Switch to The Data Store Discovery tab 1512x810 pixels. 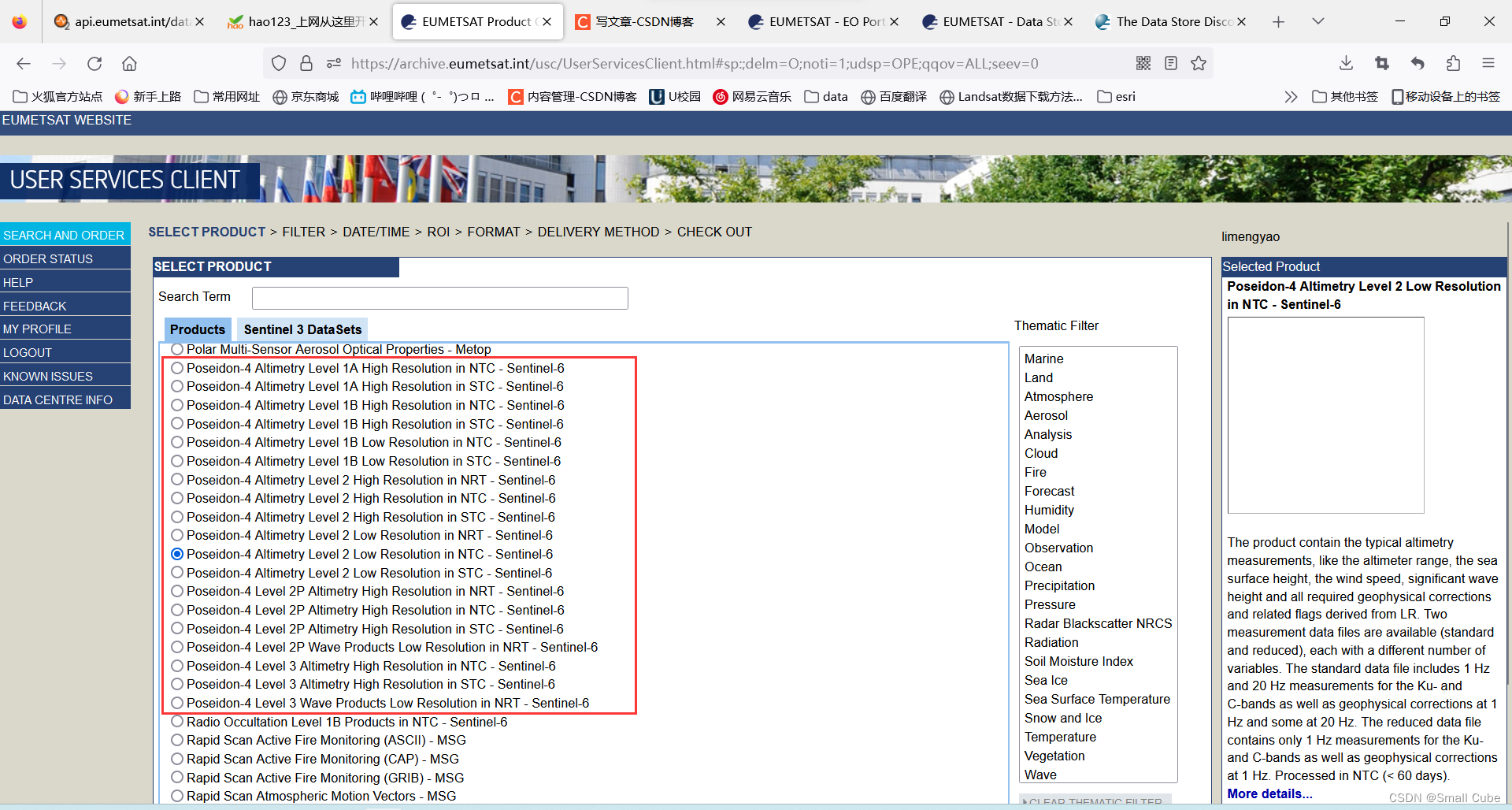click(x=1170, y=22)
